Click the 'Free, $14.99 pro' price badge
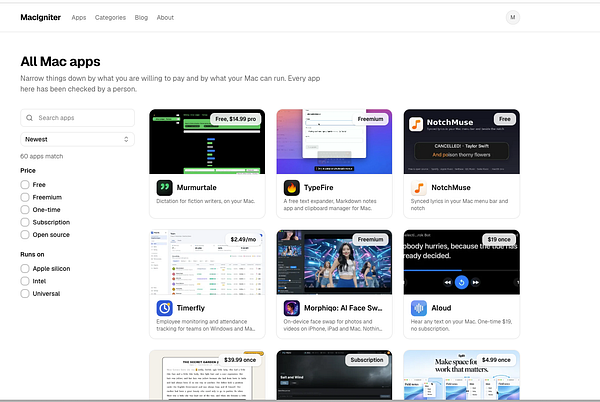The image size is (600, 402). pyautogui.click(x=236, y=119)
